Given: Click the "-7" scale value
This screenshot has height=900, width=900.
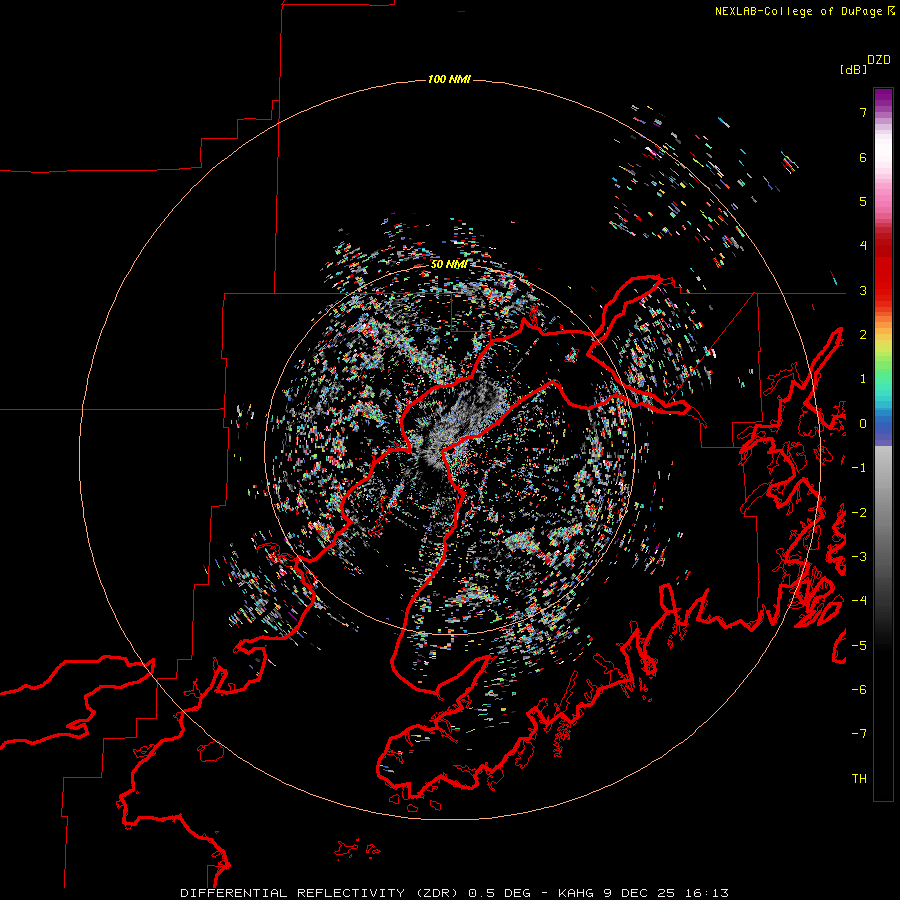Looking at the screenshot, I should [859, 734].
